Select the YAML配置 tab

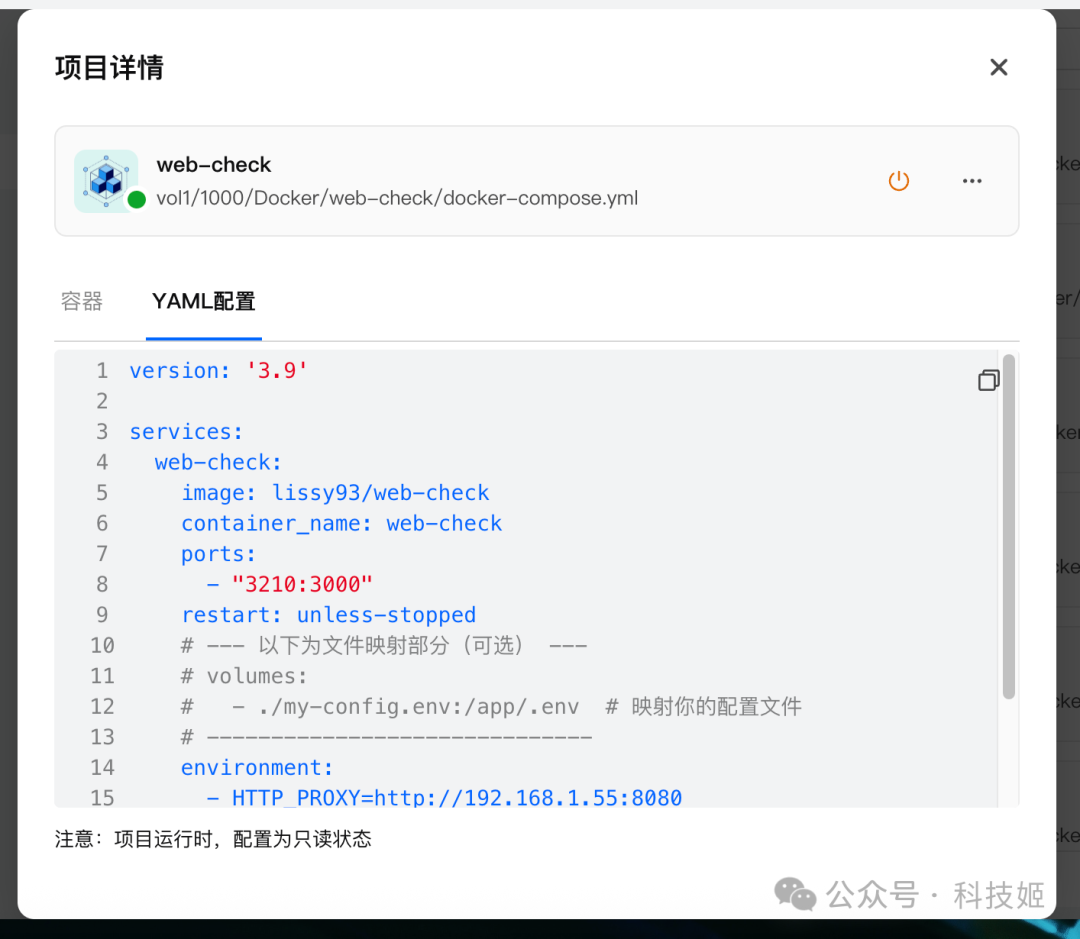coord(204,301)
